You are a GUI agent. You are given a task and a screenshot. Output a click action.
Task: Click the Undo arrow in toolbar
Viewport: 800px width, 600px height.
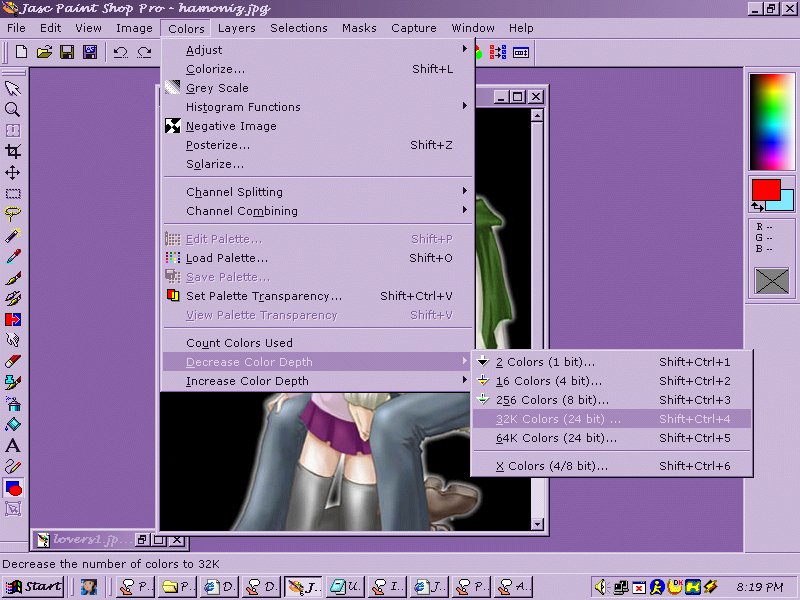(x=120, y=52)
